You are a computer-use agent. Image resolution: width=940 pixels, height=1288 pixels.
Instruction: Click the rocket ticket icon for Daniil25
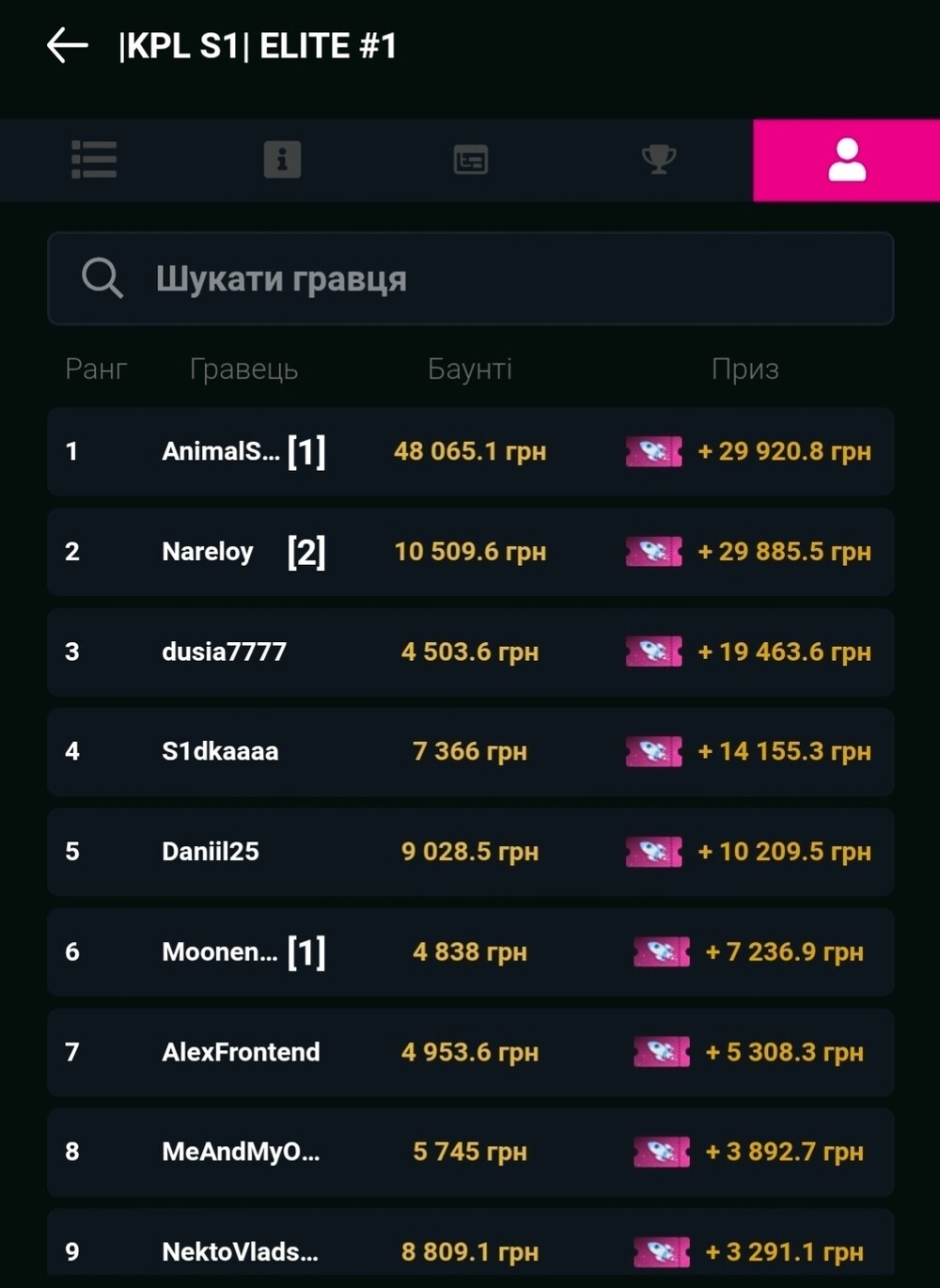pos(654,852)
